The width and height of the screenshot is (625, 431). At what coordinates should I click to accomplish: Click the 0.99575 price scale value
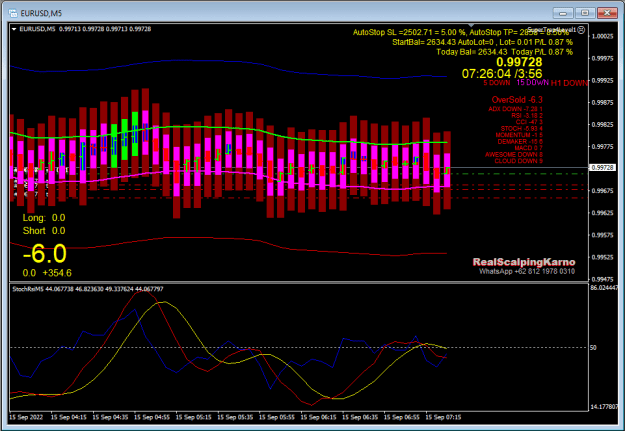tap(602, 235)
